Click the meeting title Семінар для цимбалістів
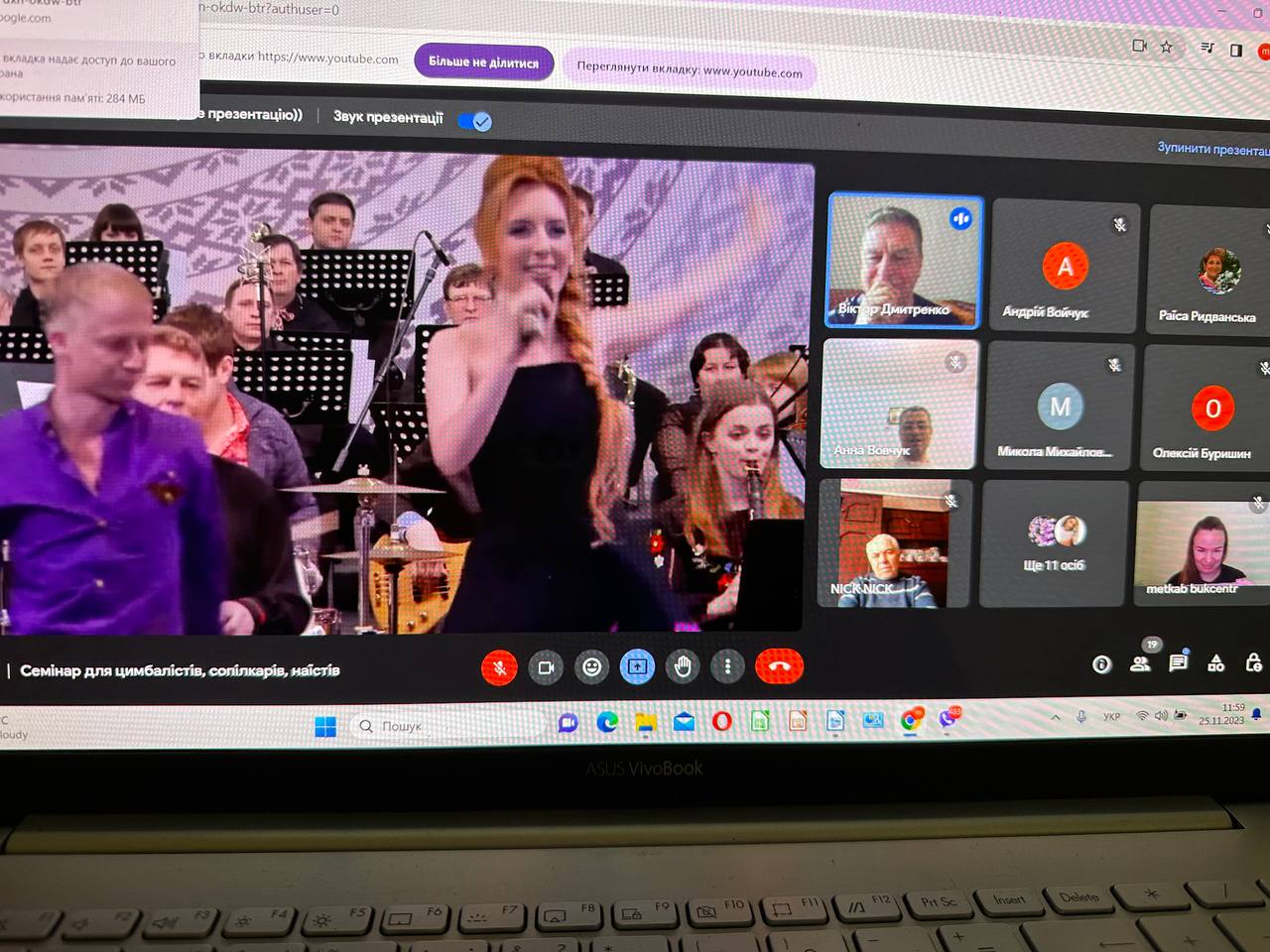Viewport: 1270px width, 952px height. click(x=180, y=671)
